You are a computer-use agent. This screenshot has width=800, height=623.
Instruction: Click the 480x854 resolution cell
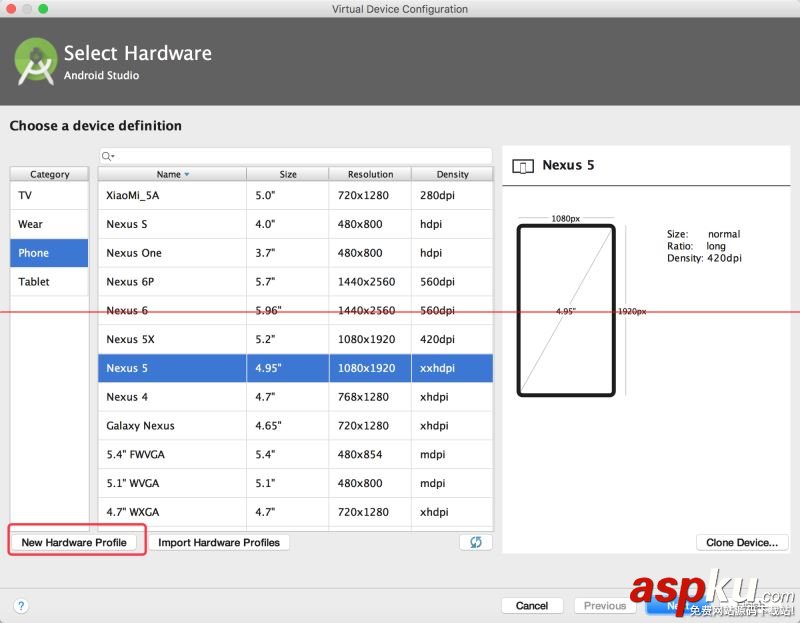pyautogui.click(x=370, y=455)
